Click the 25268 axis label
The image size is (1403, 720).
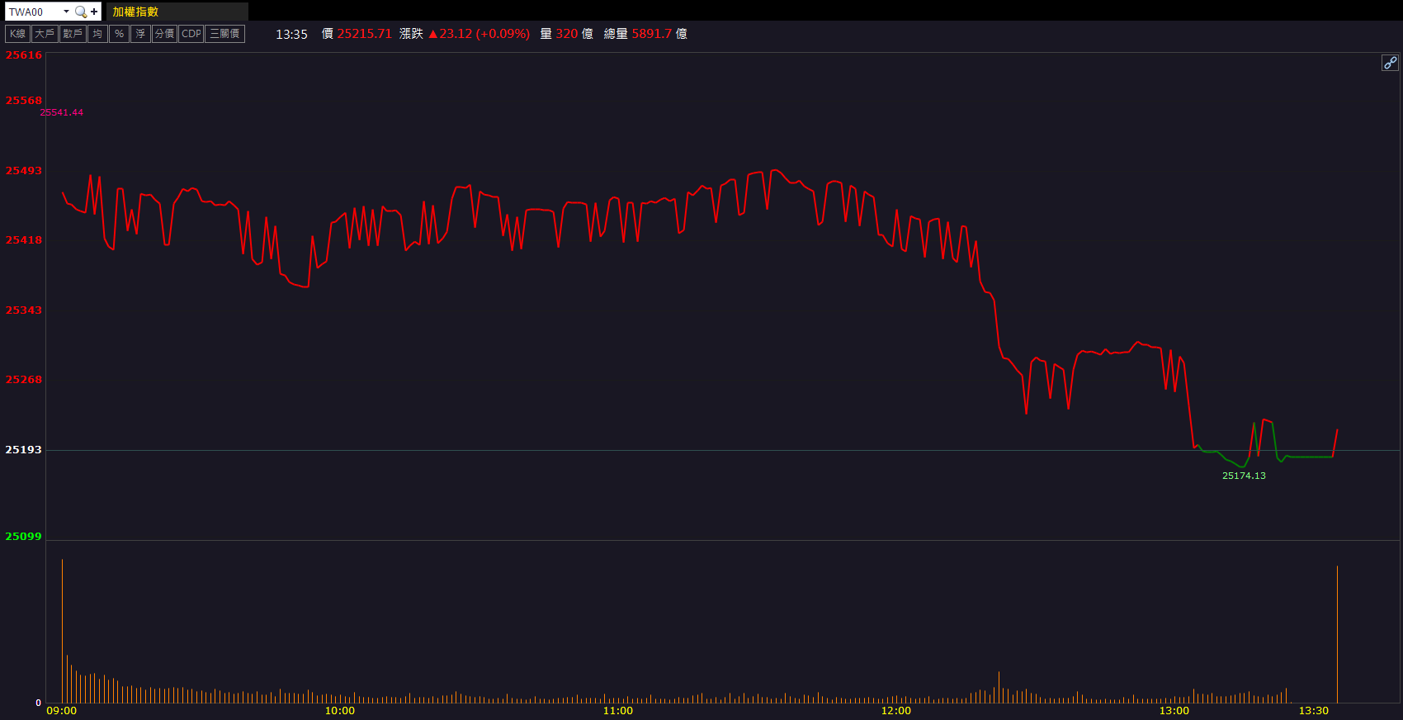click(x=24, y=380)
